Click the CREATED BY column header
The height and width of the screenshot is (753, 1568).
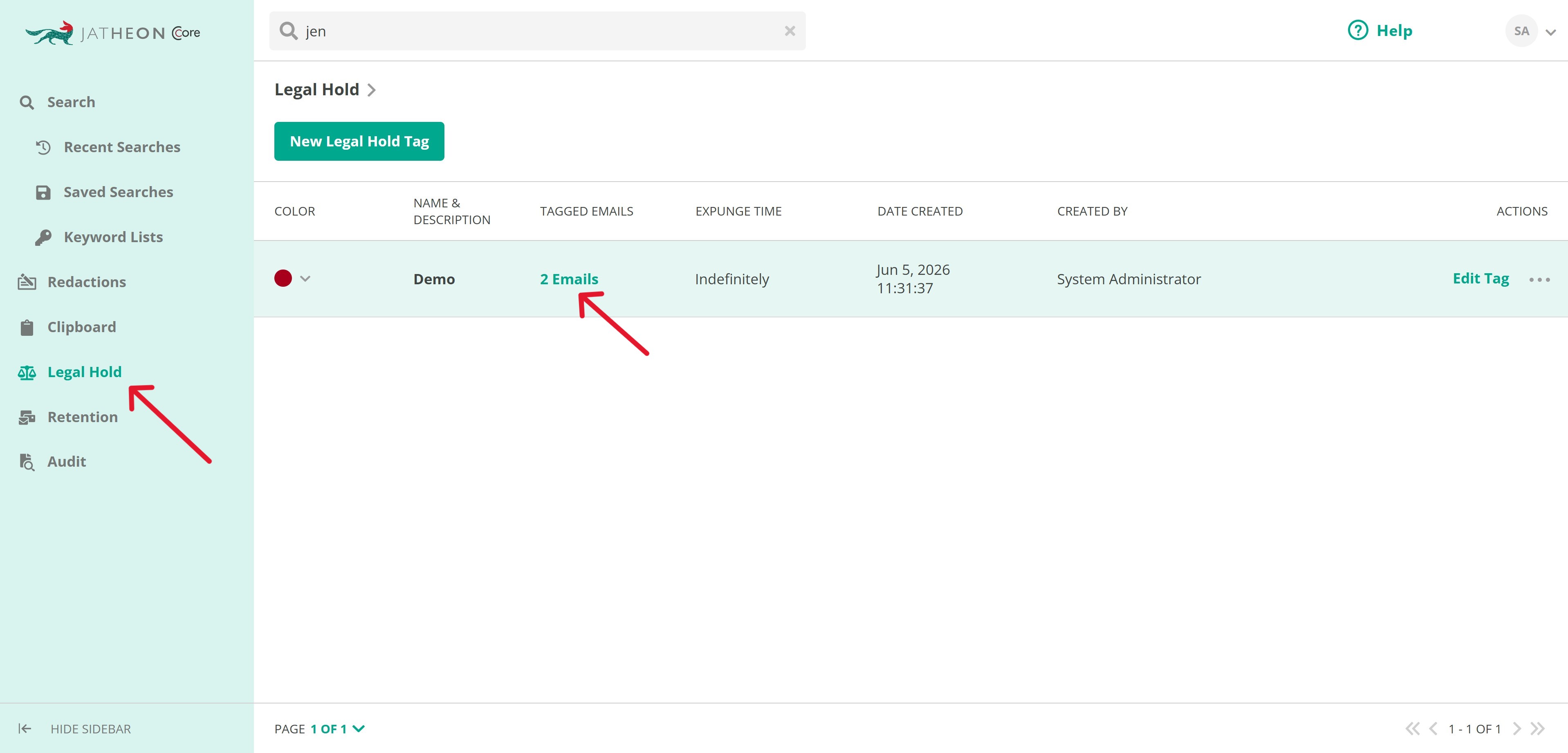[x=1092, y=211]
